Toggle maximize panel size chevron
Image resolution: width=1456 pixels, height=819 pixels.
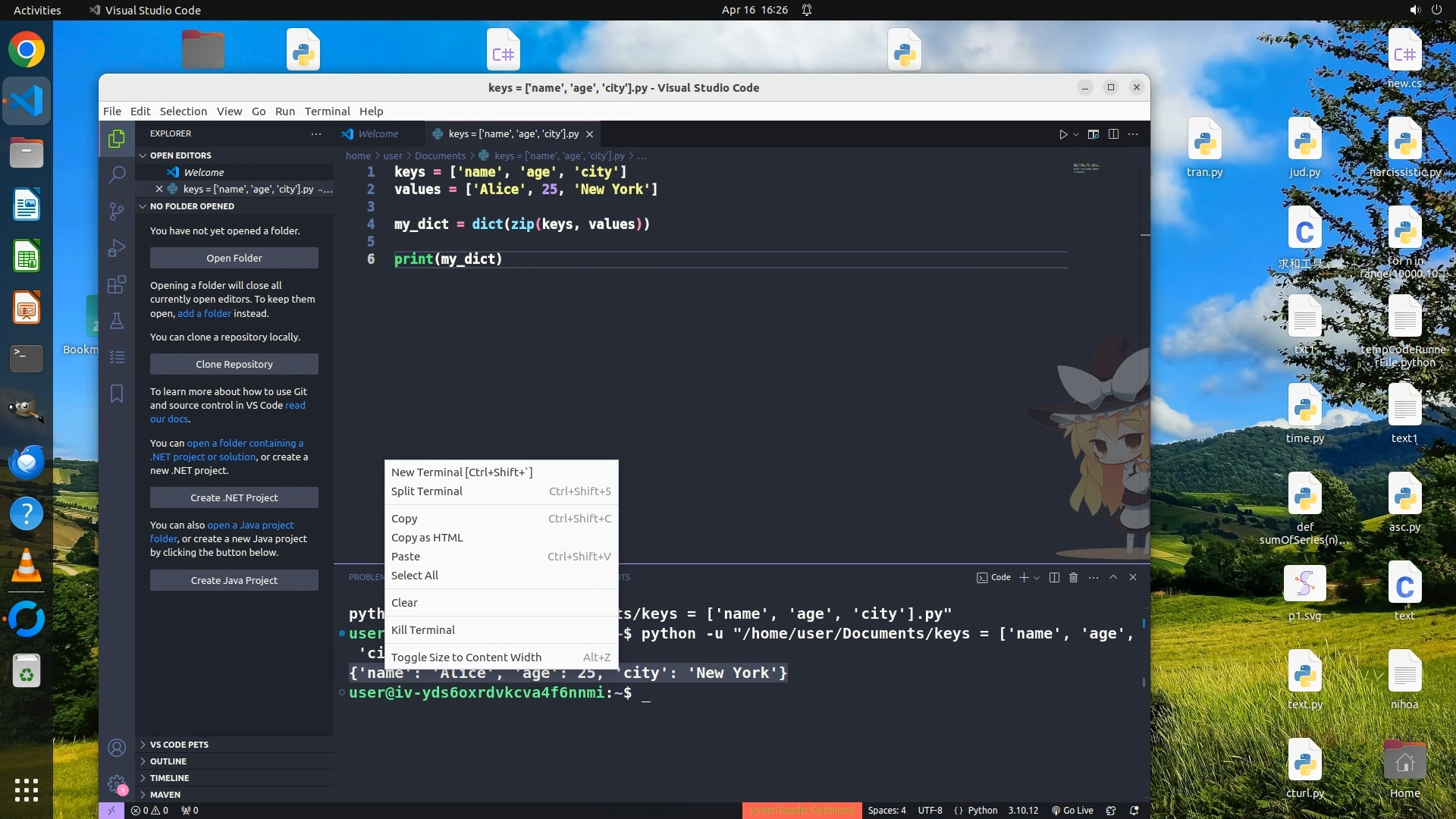(1113, 578)
